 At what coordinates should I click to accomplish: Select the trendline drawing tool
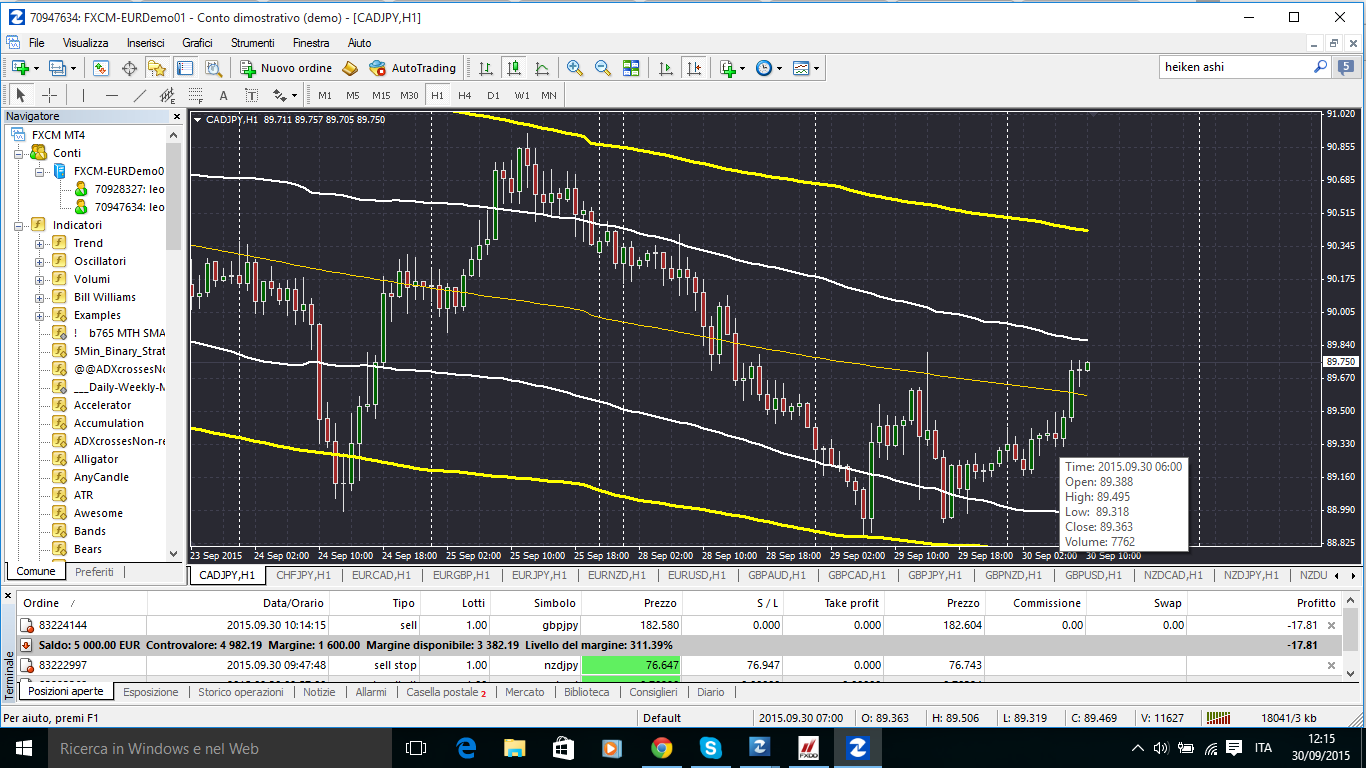(x=139, y=95)
